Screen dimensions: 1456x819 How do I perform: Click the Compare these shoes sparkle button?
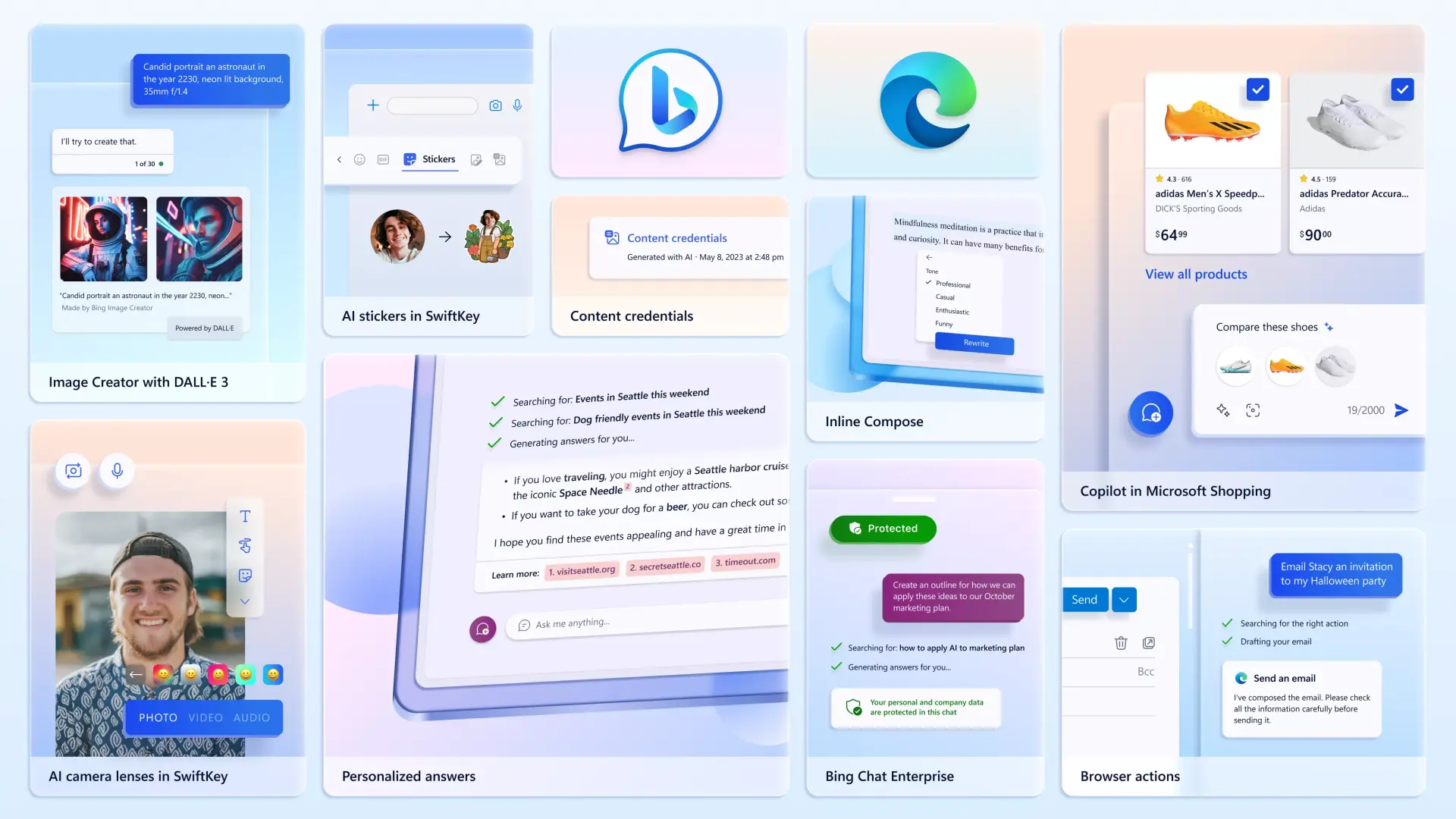(1330, 326)
